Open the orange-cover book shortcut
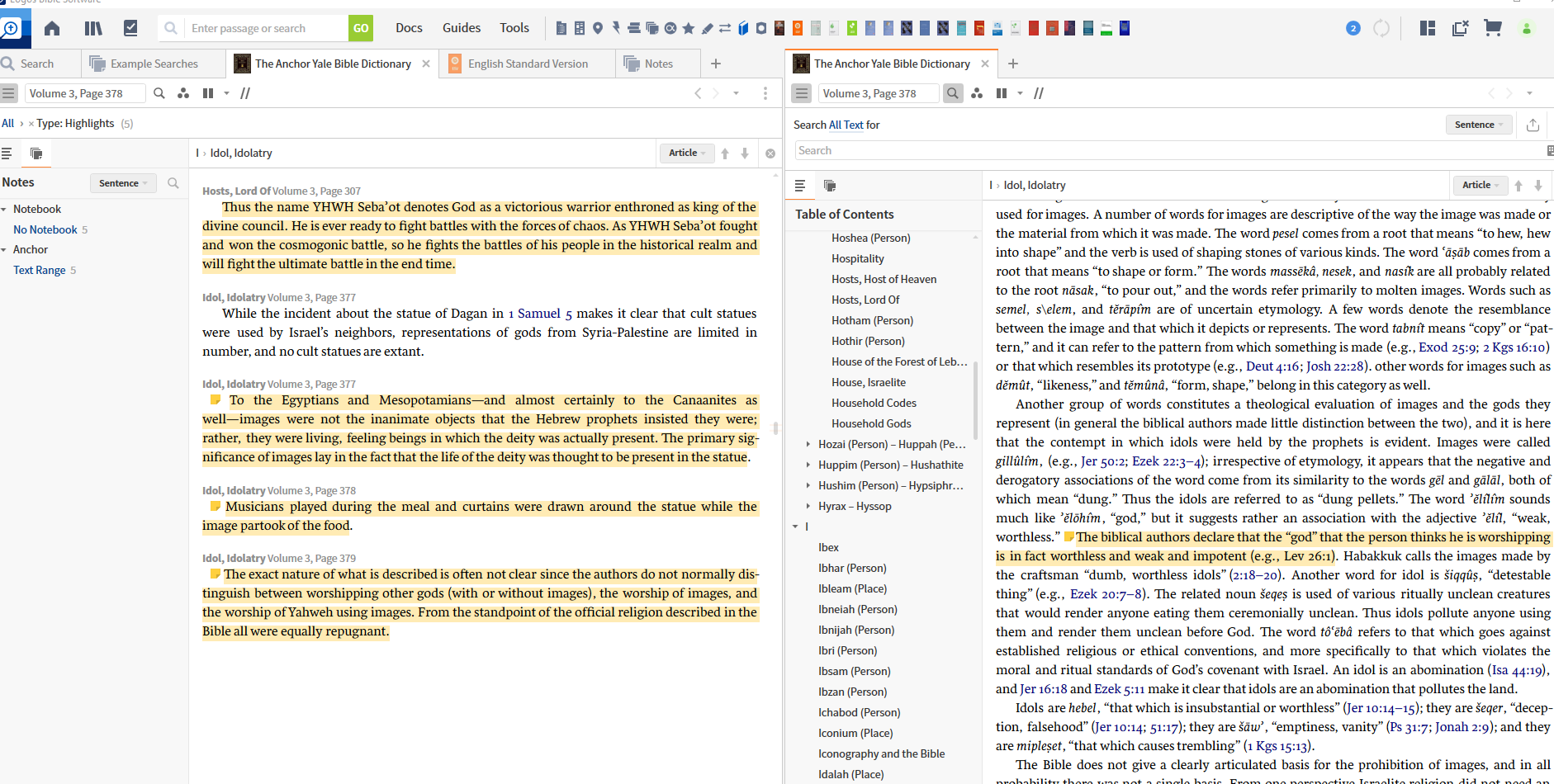 click(x=798, y=29)
